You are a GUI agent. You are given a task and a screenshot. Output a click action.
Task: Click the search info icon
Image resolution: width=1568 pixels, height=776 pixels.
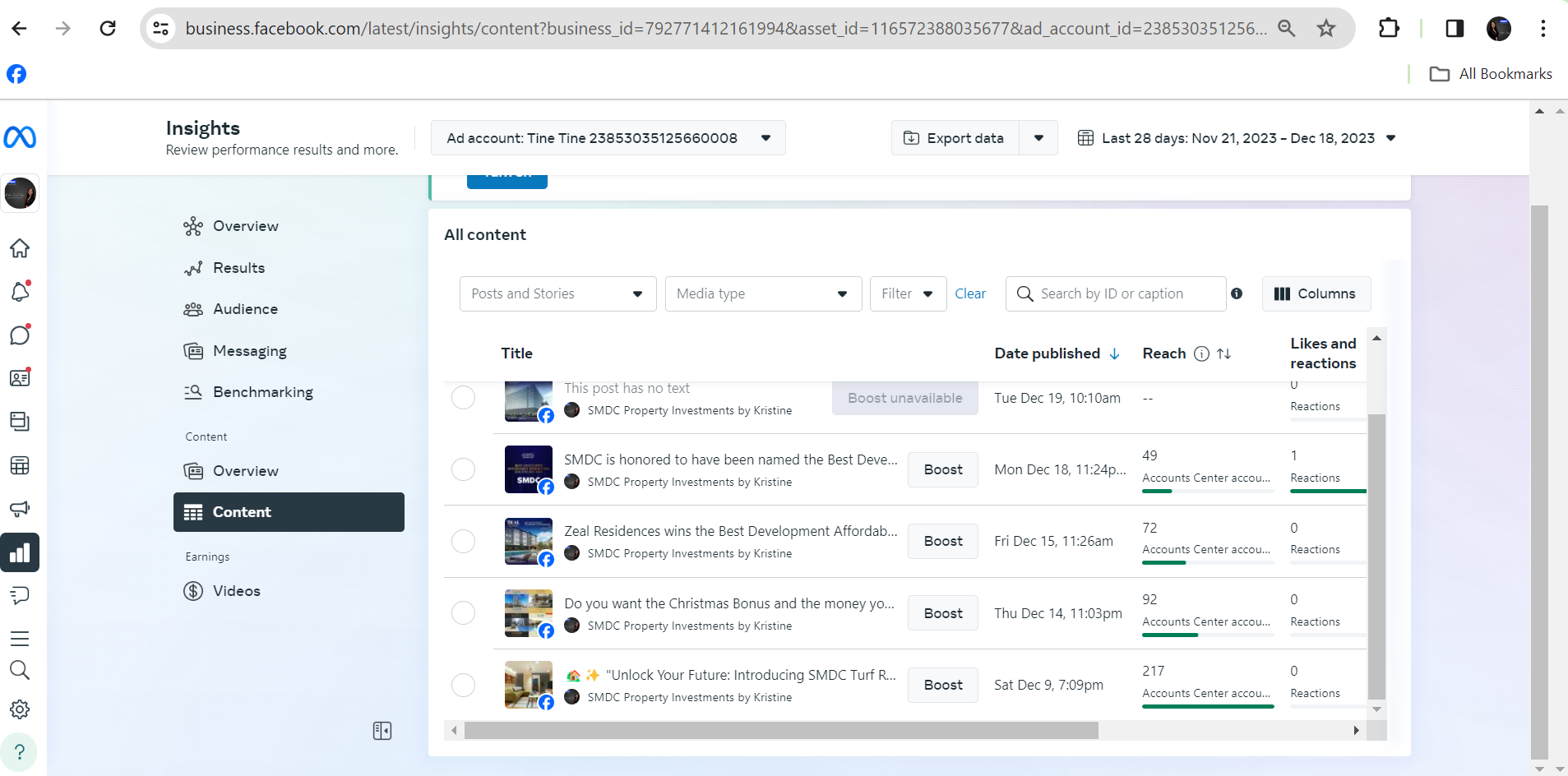1237,293
